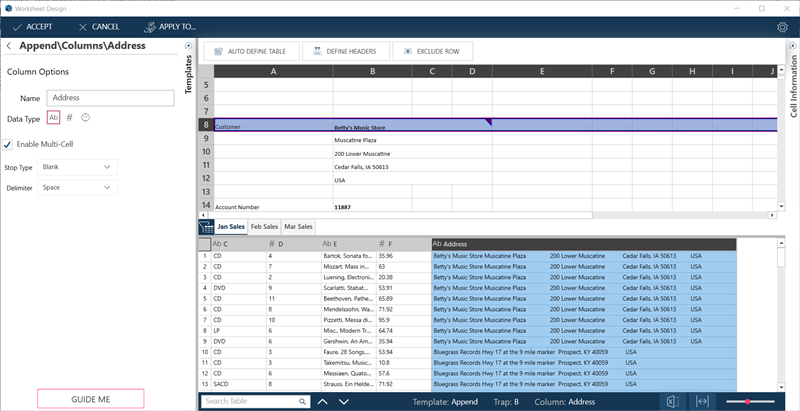Adjust the zoom slider in the status bar
The width and height of the screenshot is (800, 411).
pyautogui.click(x=747, y=401)
